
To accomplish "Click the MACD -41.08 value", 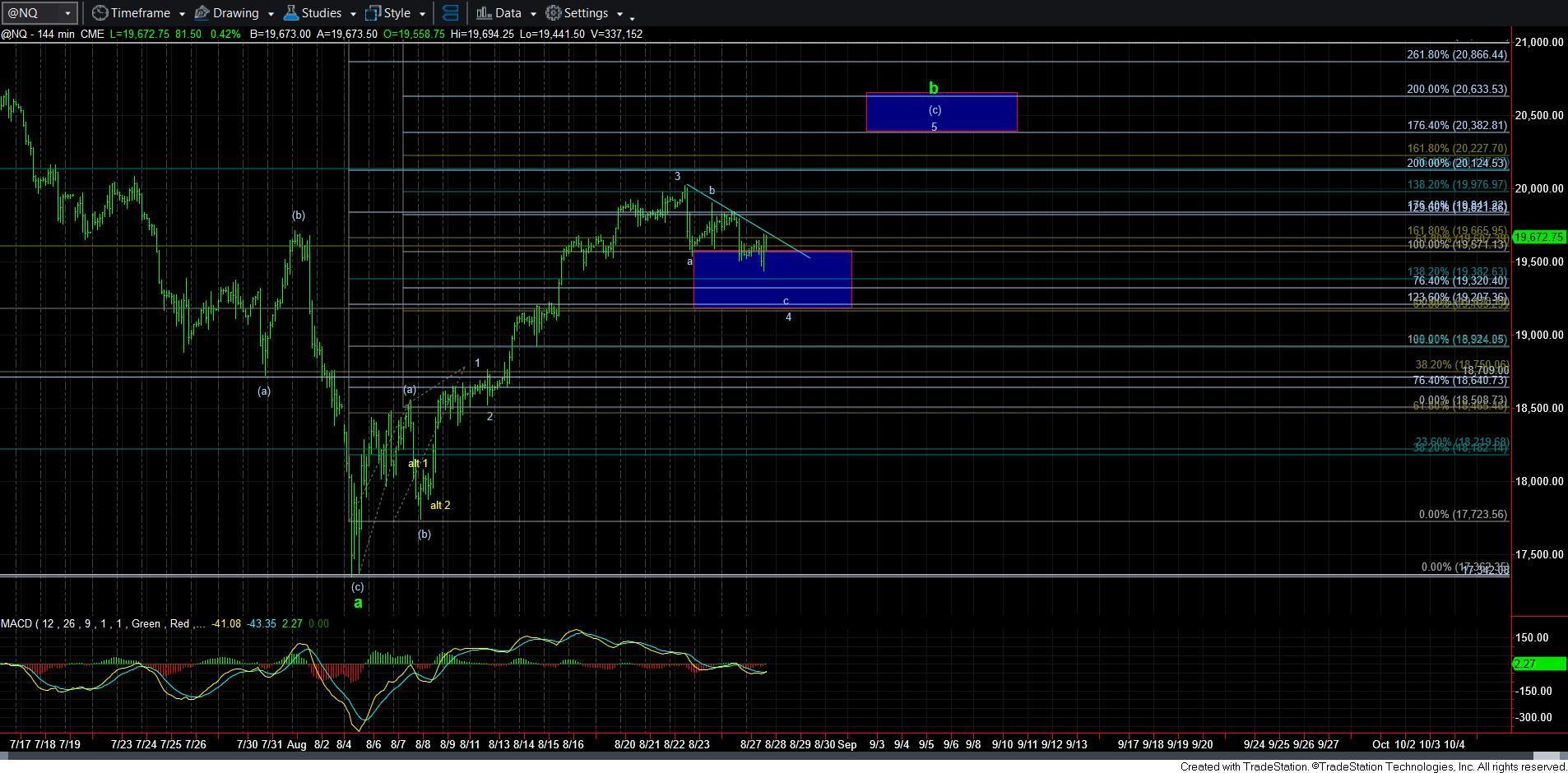I will point(226,624).
